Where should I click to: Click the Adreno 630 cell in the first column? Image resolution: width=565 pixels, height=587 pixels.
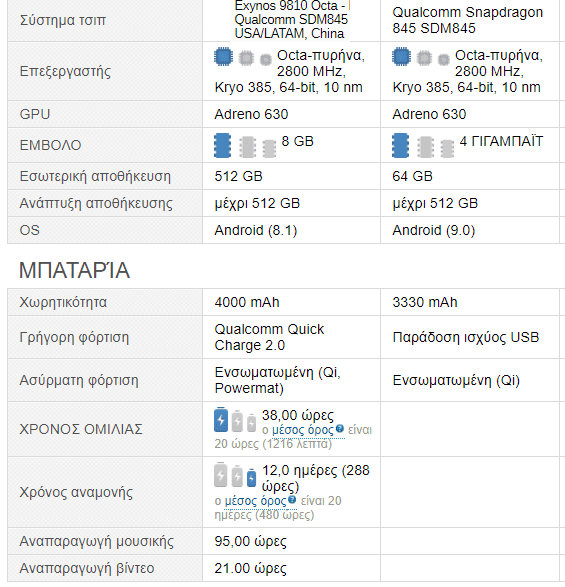[x=291, y=114]
